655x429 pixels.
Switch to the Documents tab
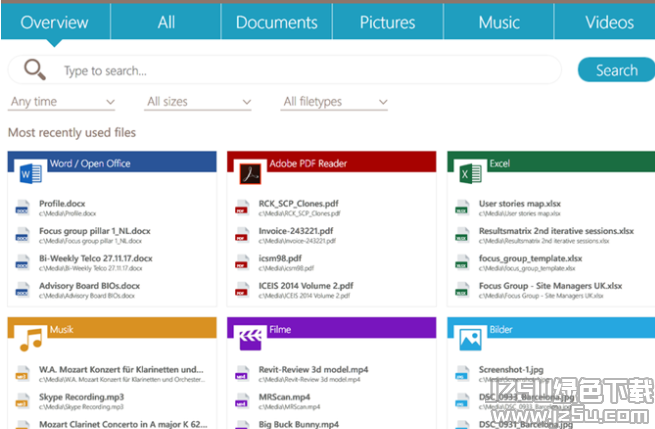(277, 22)
